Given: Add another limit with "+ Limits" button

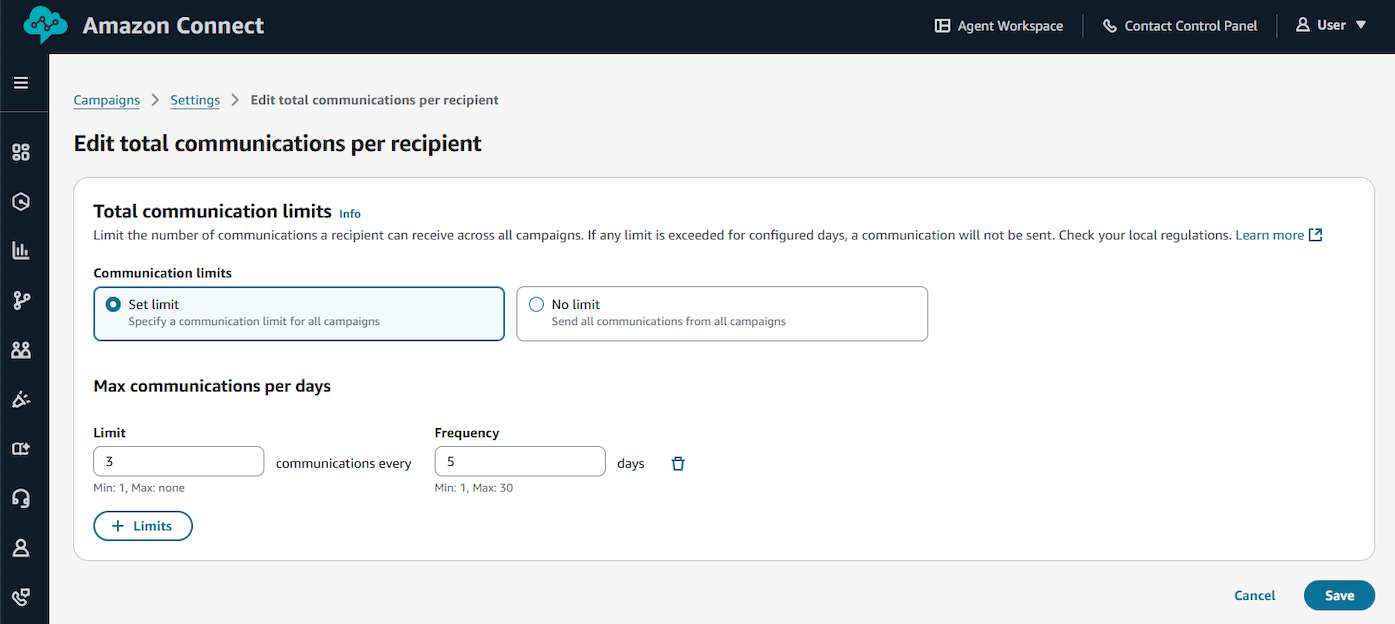Looking at the screenshot, I should 143,526.
